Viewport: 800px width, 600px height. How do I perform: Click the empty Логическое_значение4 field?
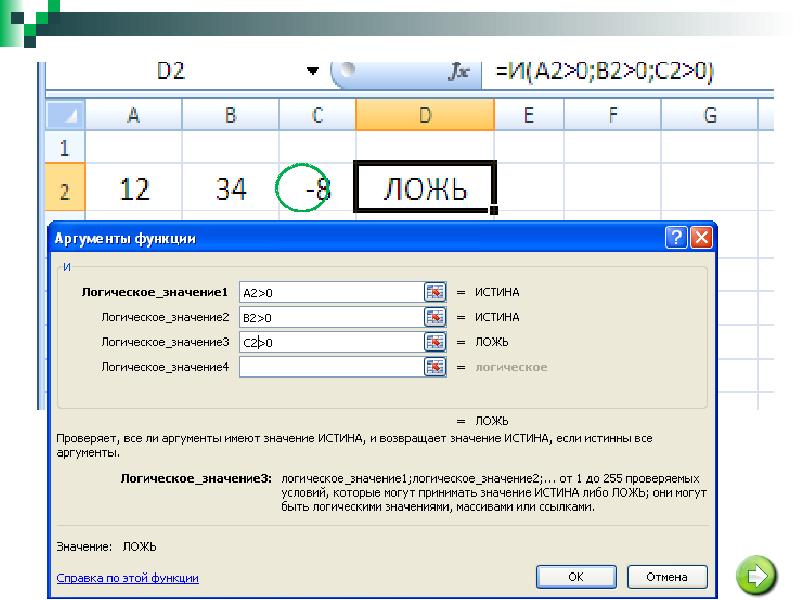[330, 367]
